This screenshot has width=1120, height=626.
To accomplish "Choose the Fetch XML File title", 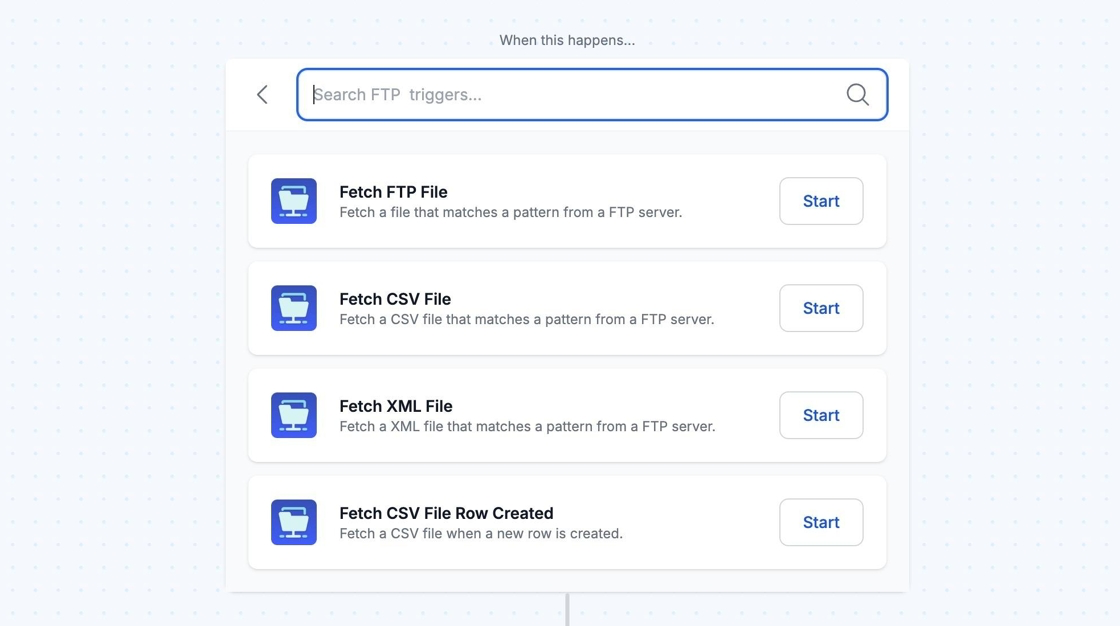I will coord(396,406).
